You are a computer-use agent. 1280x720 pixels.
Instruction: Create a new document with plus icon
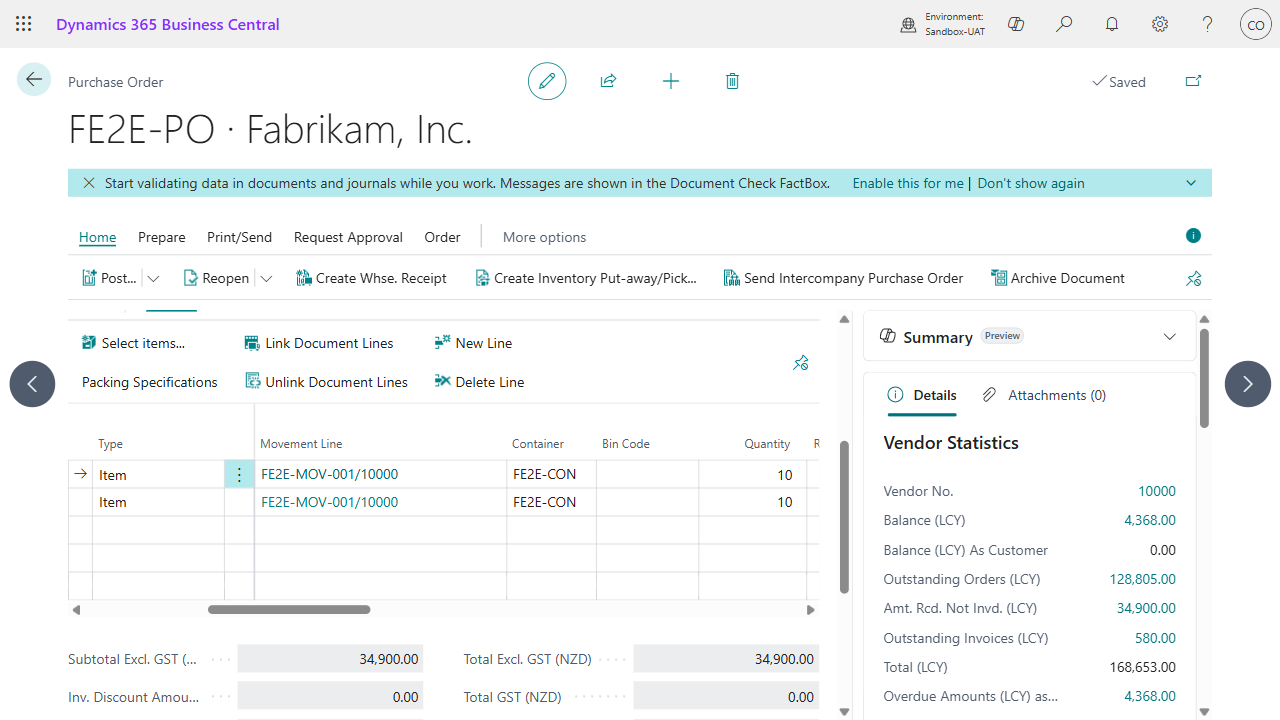tap(671, 81)
